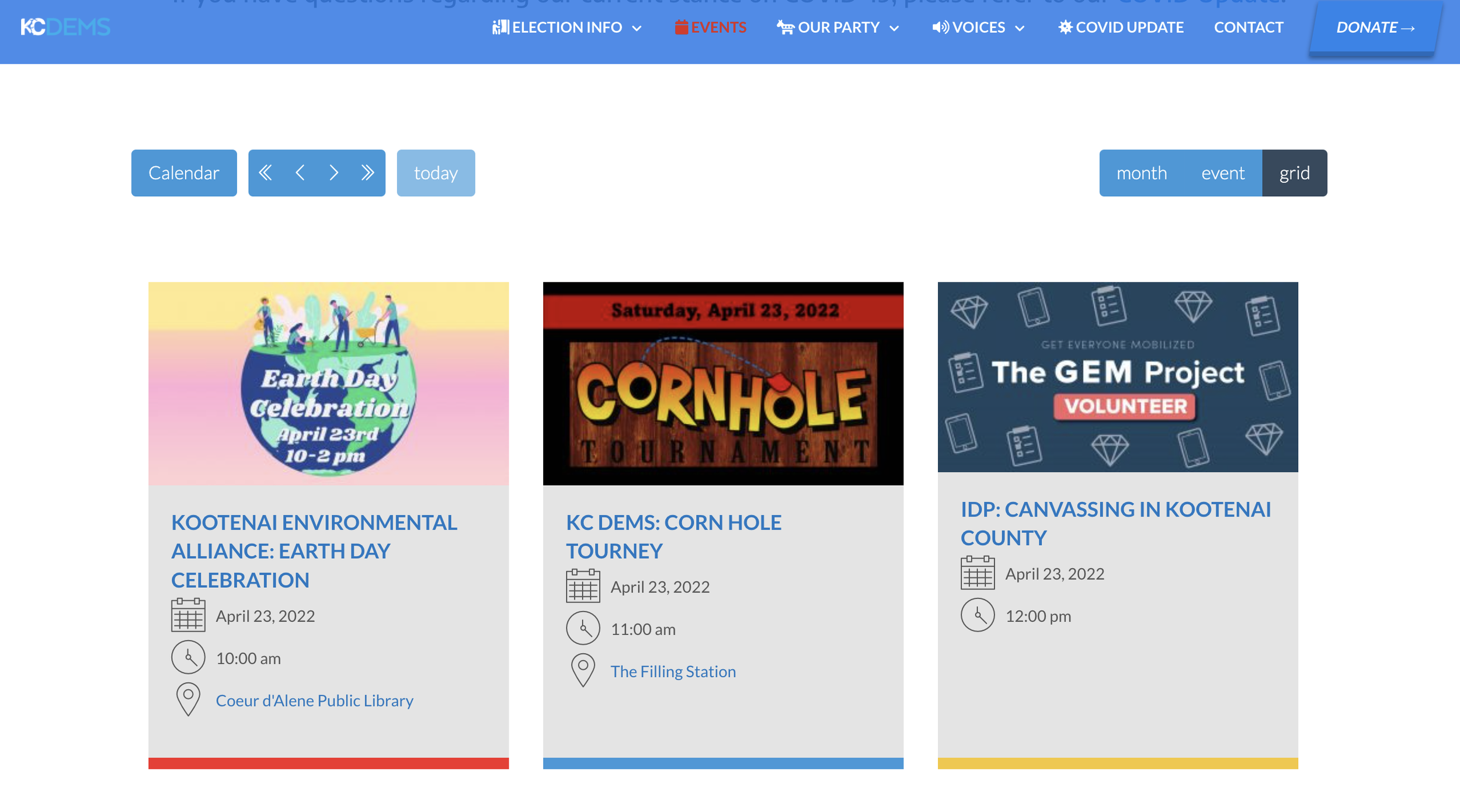
Task: Click the Election Info ballot icon
Action: pos(500,27)
